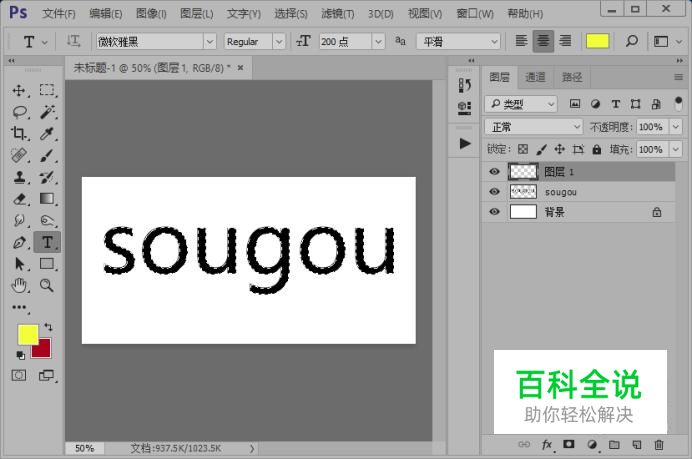Align text right

[565, 41]
